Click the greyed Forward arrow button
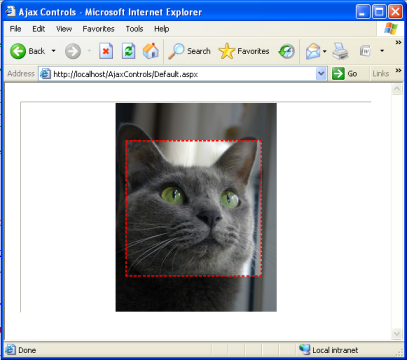The width and height of the screenshot is (407, 360). point(73,51)
